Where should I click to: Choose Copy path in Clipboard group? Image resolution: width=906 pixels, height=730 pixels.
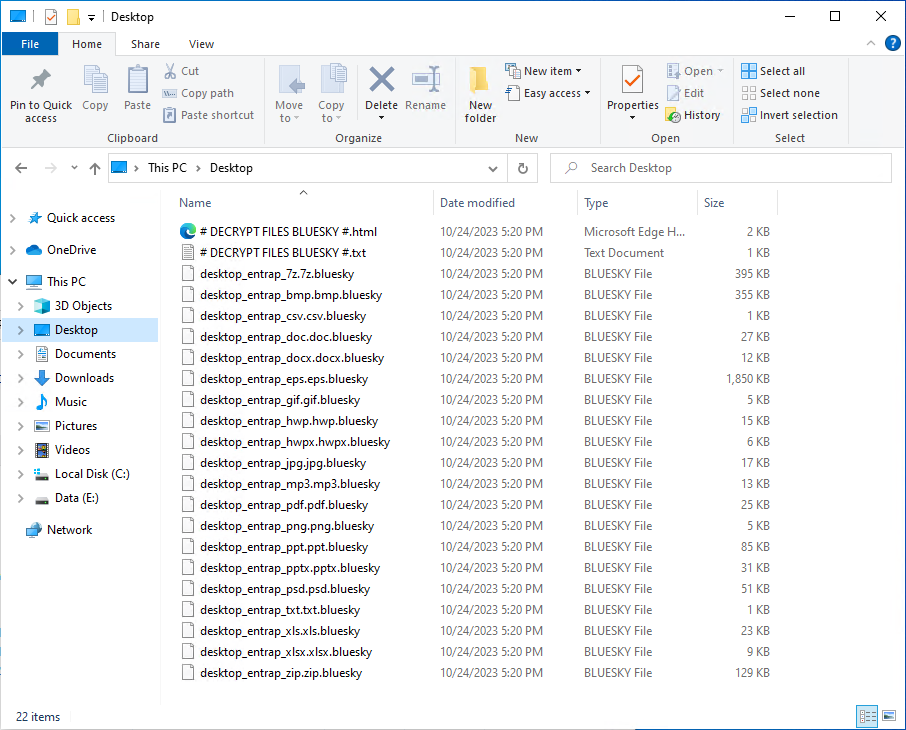[x=198, y=93]
